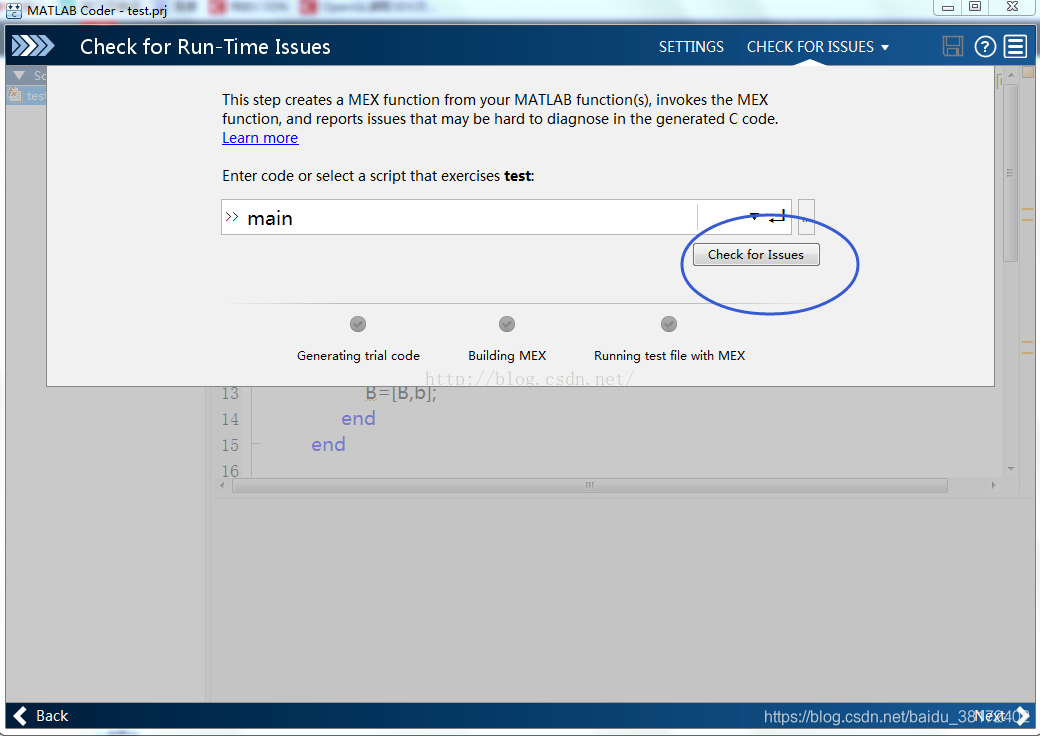Click the workflow chevrons icon in header
This screenshot has width=1040, height=736.
(x=32, y=46)
